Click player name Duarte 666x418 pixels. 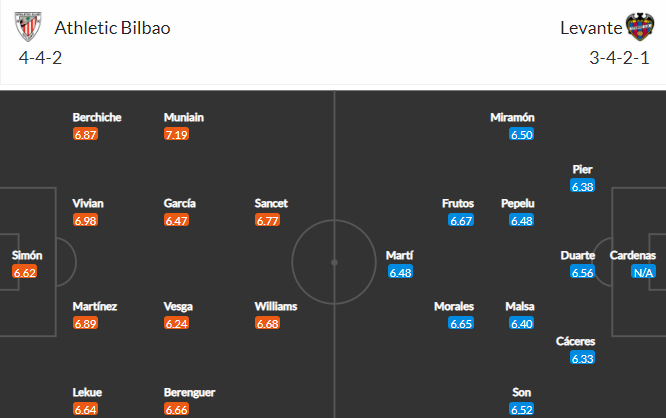pos(578,255)
